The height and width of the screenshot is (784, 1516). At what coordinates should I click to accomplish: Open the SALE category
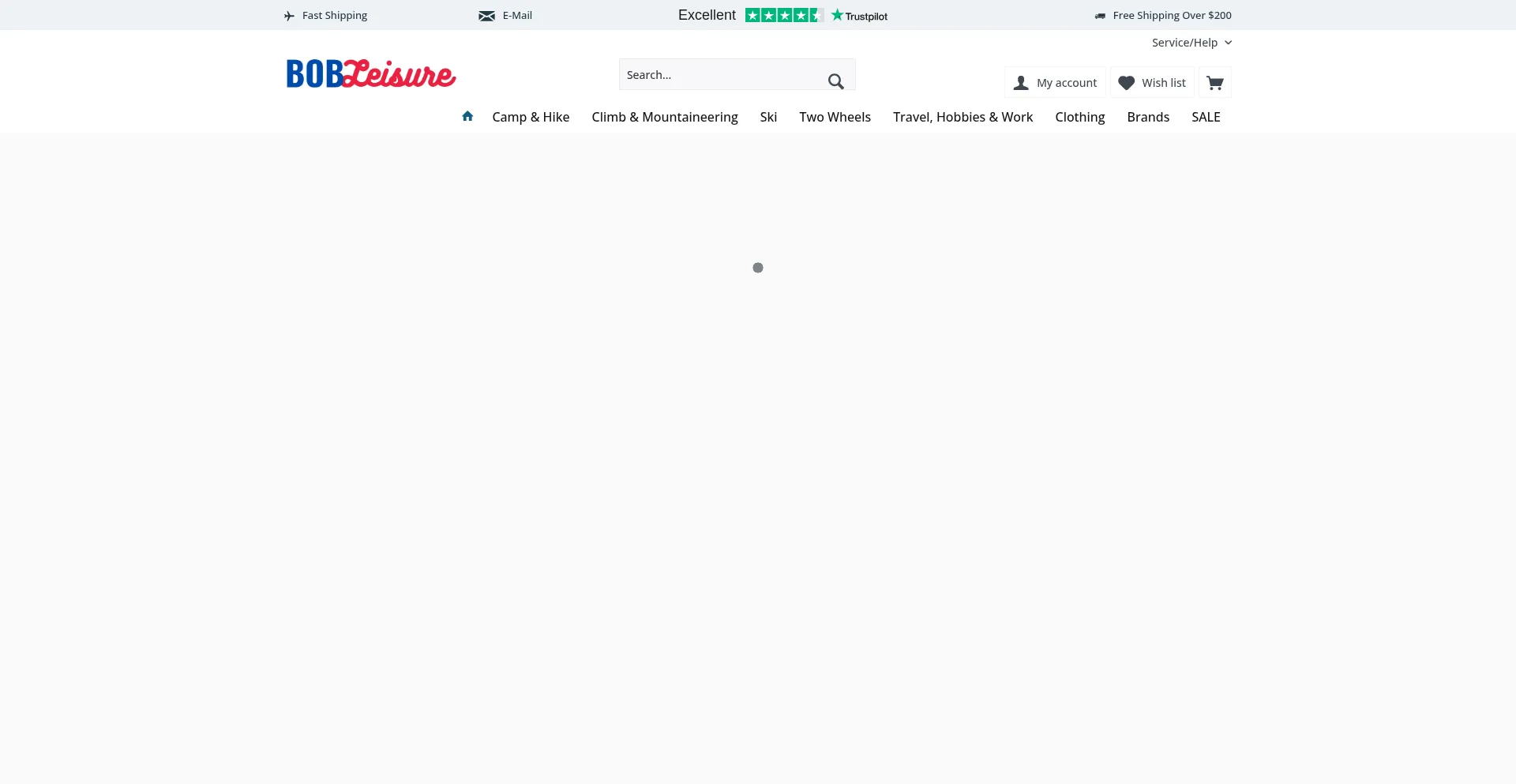[x=1206, y=117]
